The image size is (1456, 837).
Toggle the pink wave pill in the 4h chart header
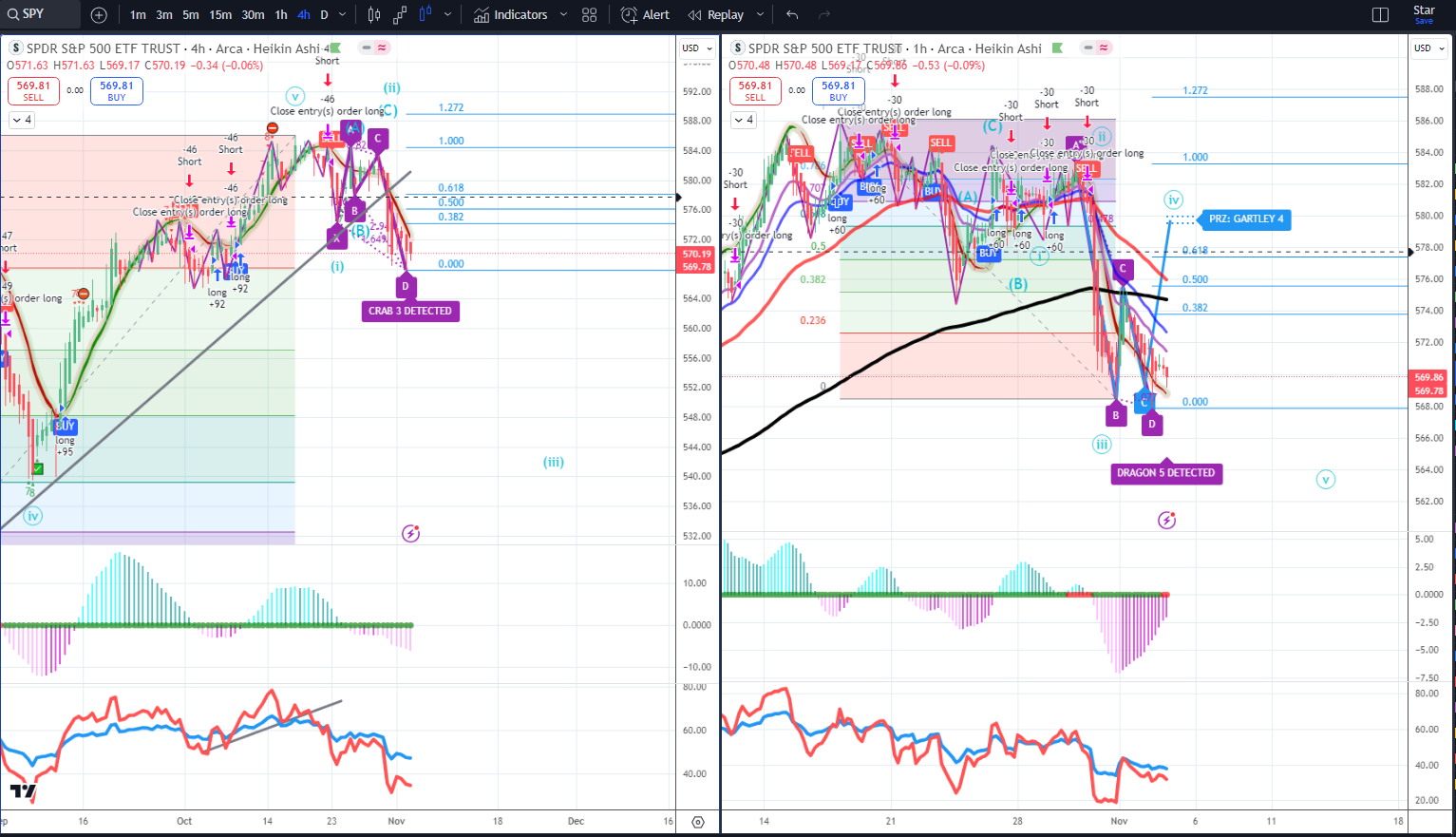point(381,48)
